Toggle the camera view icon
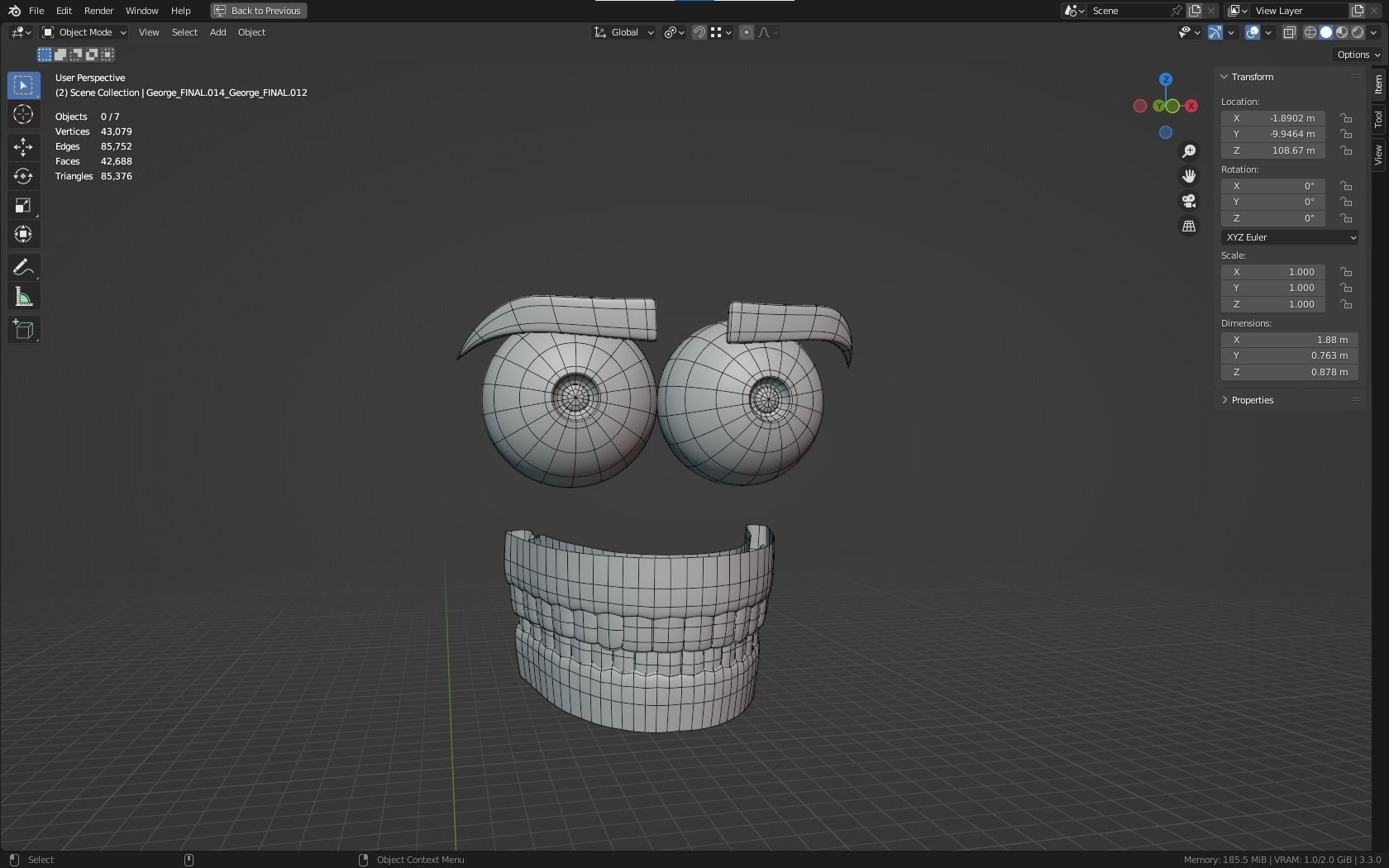1389x868 pixels. (1189, 201)
